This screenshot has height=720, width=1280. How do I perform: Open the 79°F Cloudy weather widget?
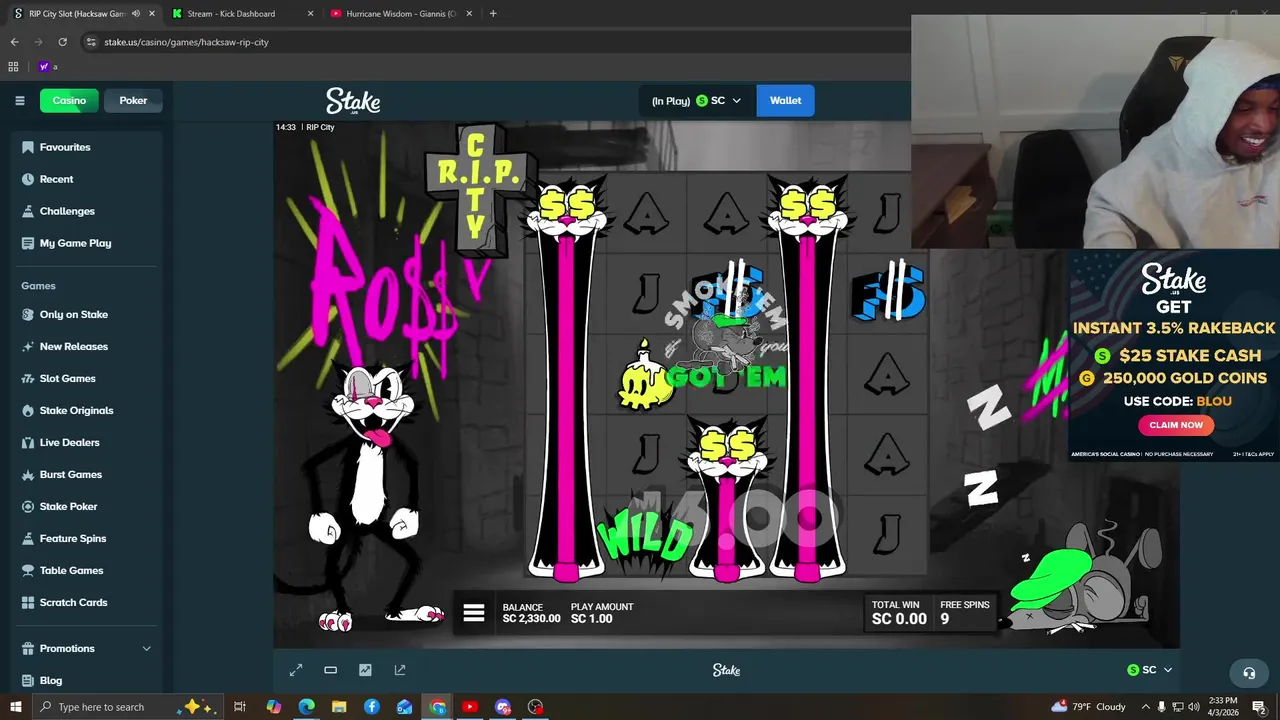[x=1089, y=707]
